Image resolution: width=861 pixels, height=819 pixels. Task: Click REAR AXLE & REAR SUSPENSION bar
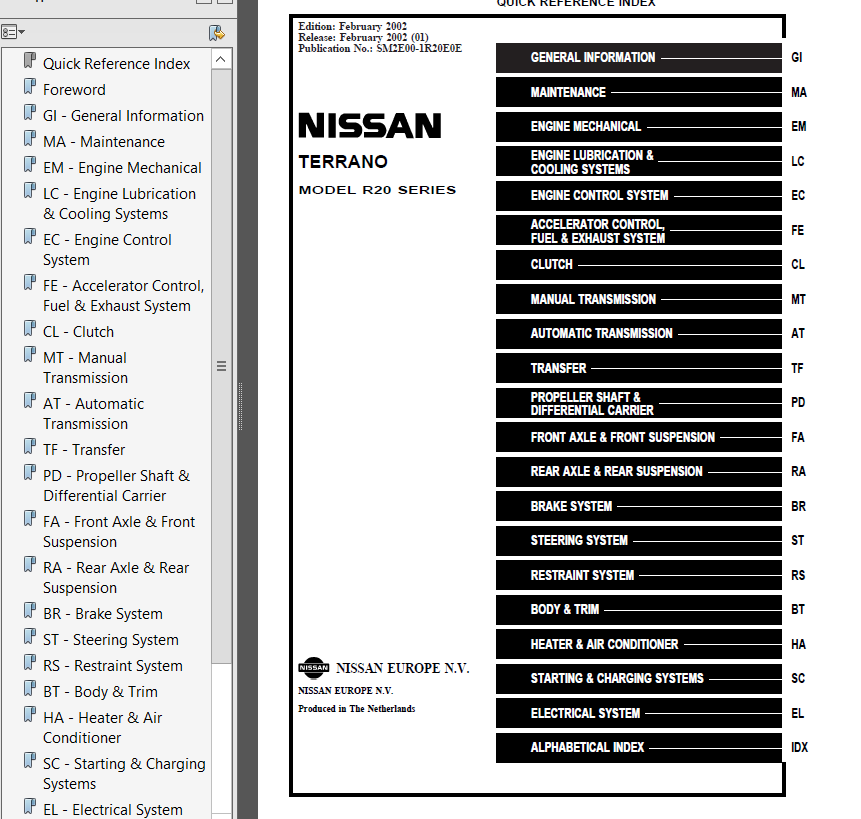pyautogui.click(x=639, y=472)
